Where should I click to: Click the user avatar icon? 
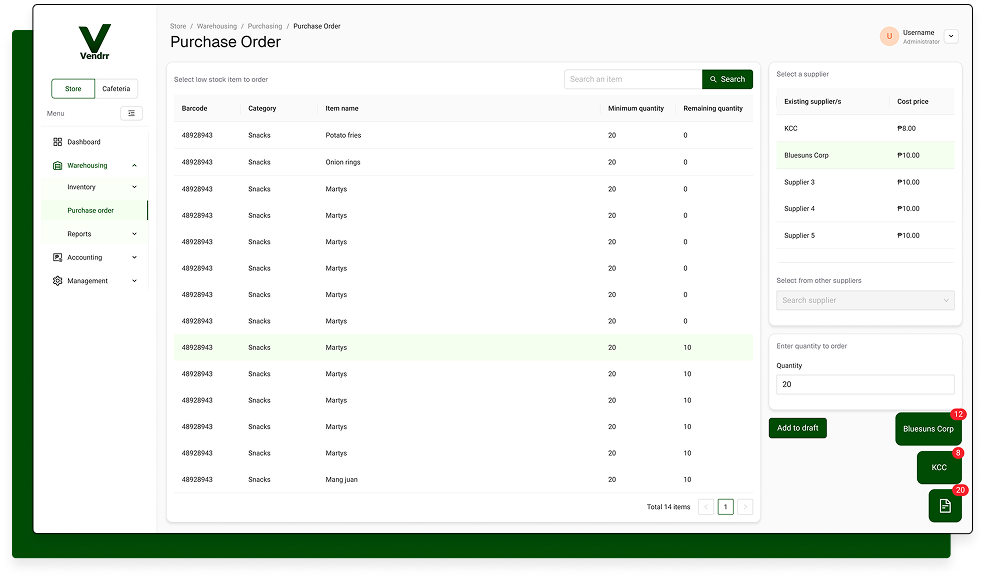(889, 37)
